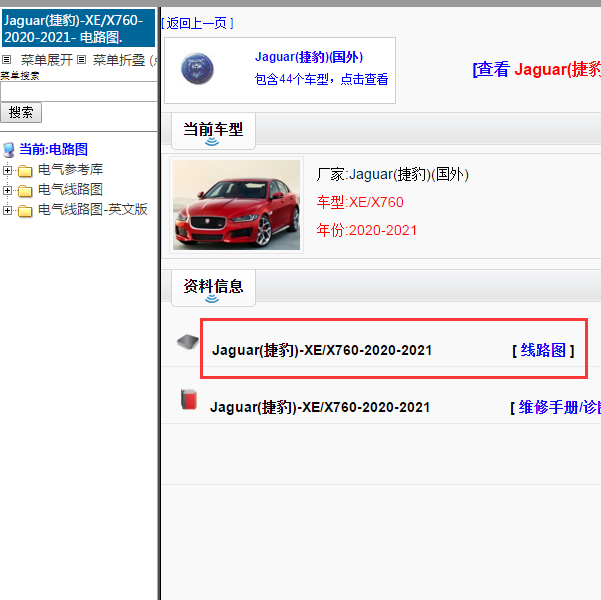The image size is (601, 600).
Task: Click the 车型:XE/X760 text
Action: (x=360, y=202)
